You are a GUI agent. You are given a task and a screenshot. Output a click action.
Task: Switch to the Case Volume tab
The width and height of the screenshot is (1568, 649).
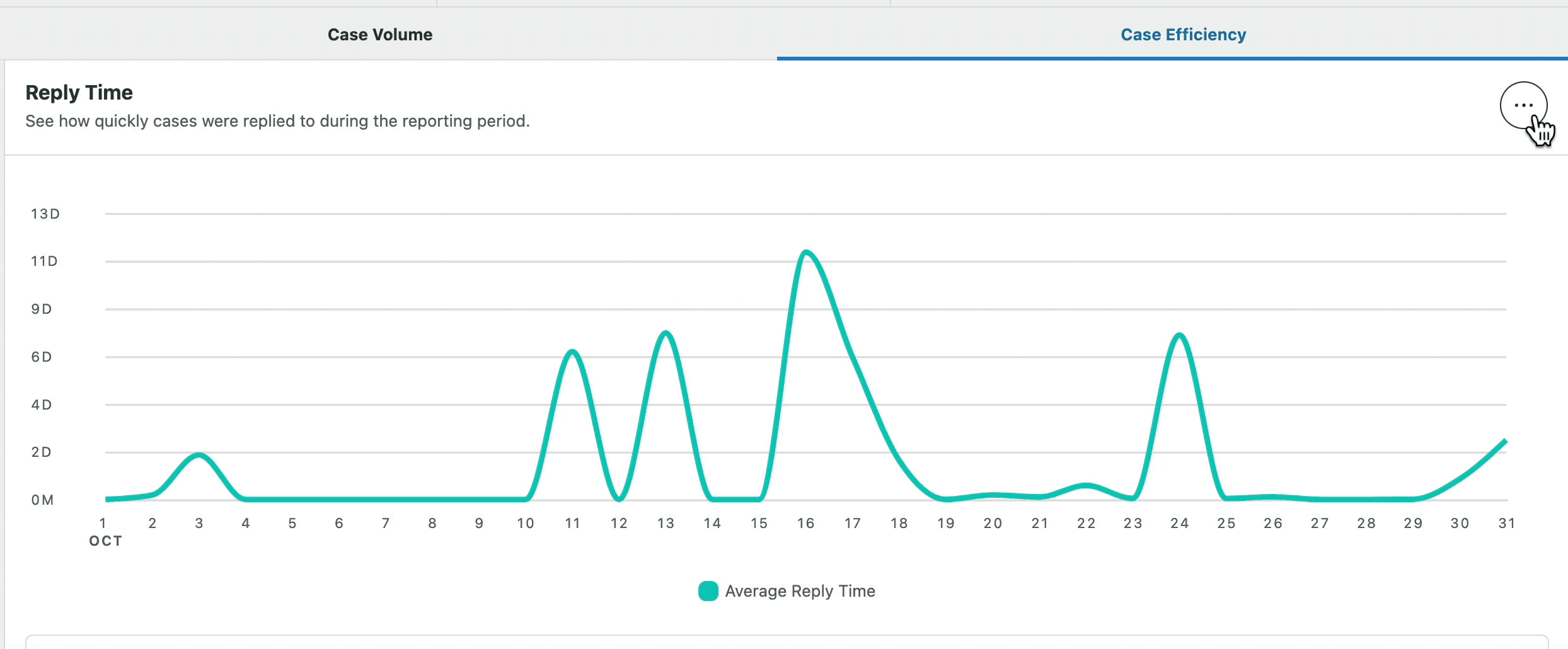click(x=379, y=35)
